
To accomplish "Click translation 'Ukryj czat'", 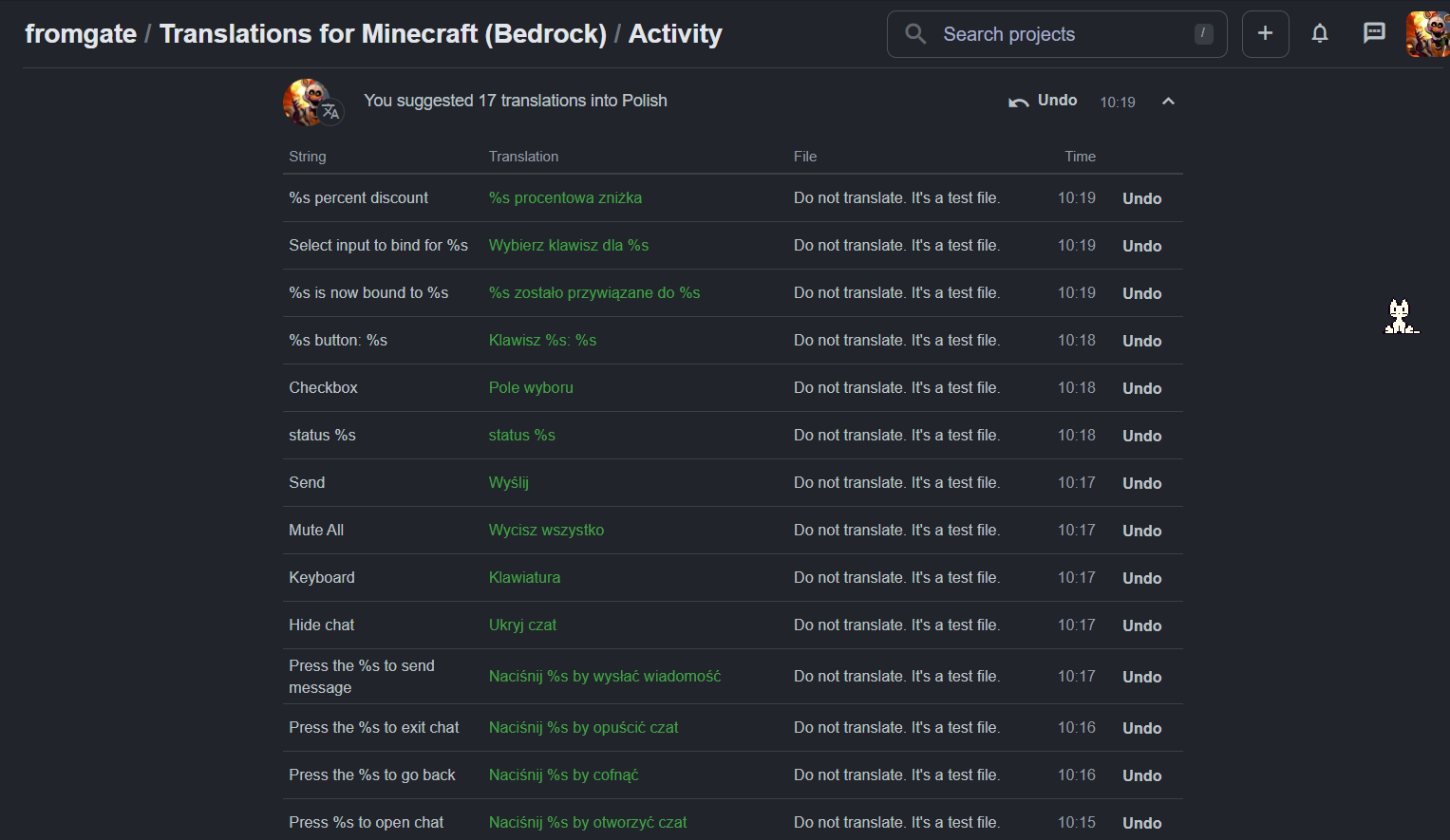I will pos(522,625).
